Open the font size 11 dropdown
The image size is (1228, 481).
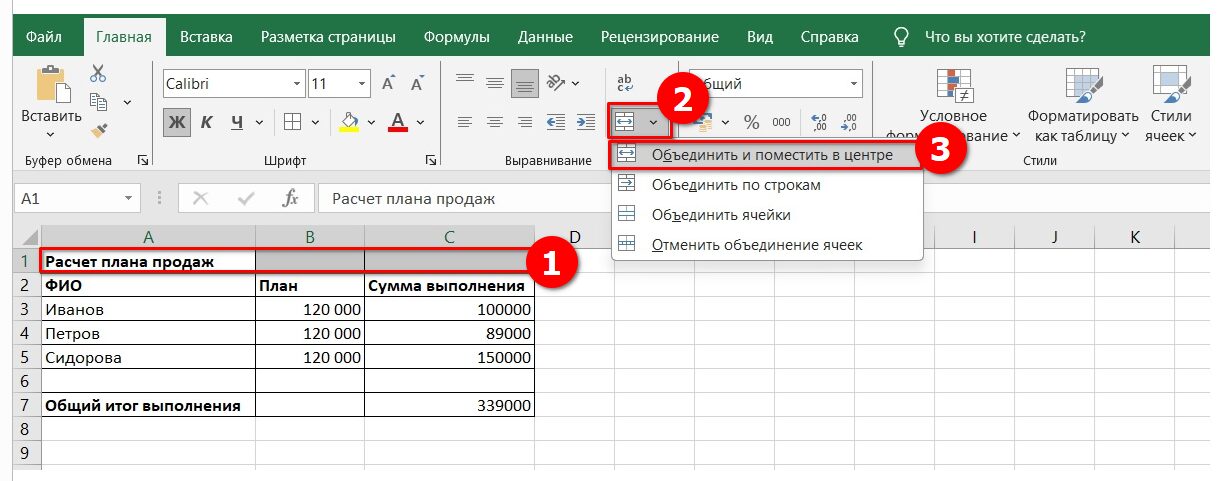(363, 84)
